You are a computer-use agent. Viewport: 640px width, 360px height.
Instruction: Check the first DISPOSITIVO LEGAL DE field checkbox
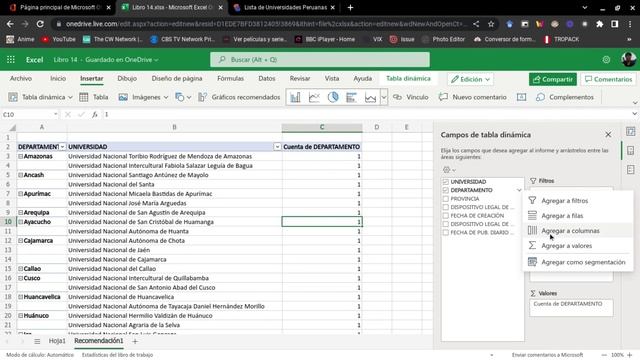(446, 207)
